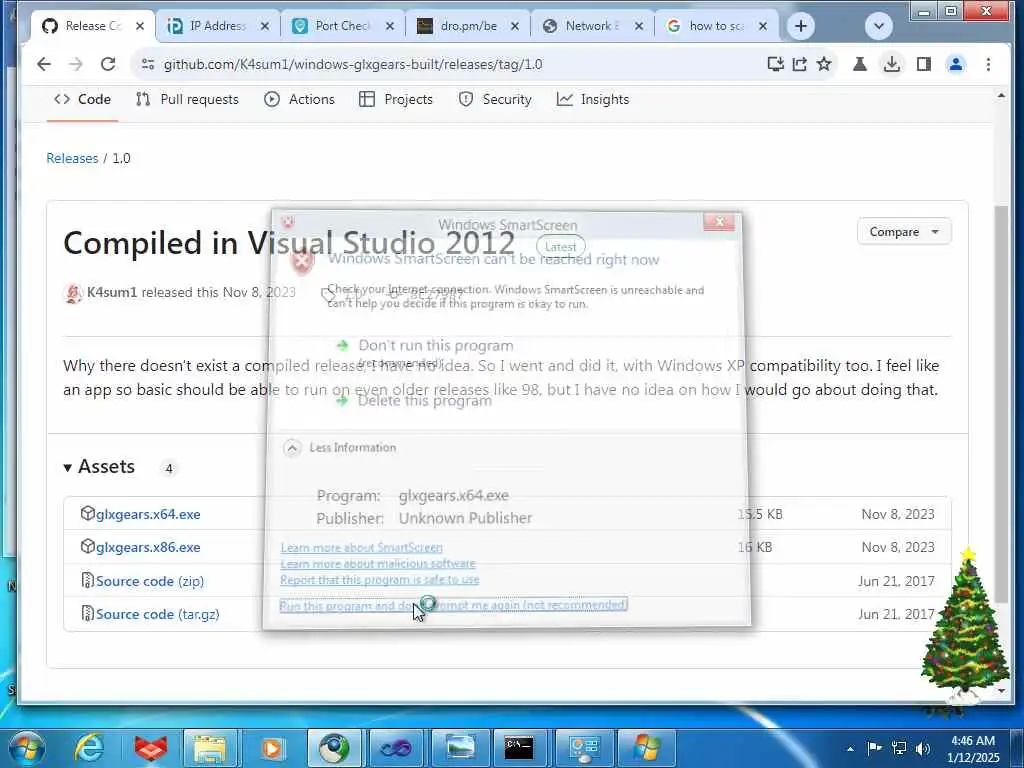Click 'Learn more about malicious software' link

point(377,564)
